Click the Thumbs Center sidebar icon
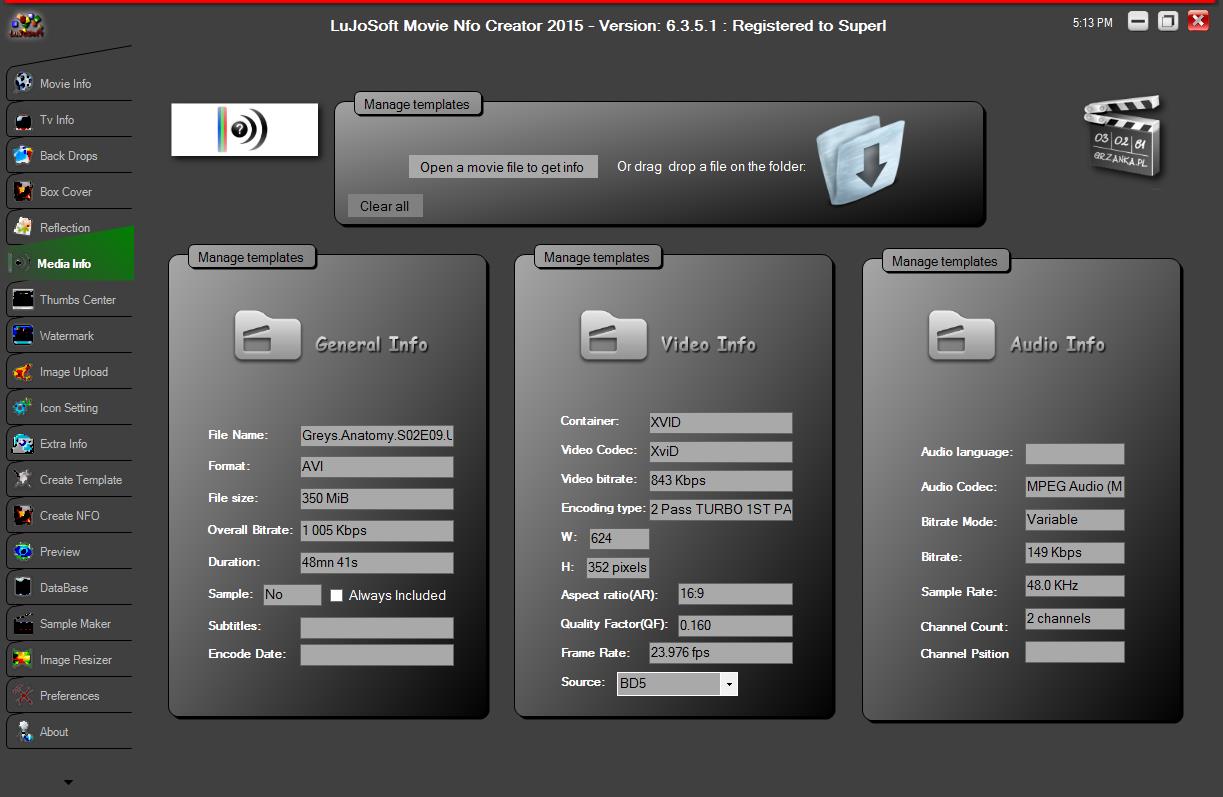 pos(23,299)
